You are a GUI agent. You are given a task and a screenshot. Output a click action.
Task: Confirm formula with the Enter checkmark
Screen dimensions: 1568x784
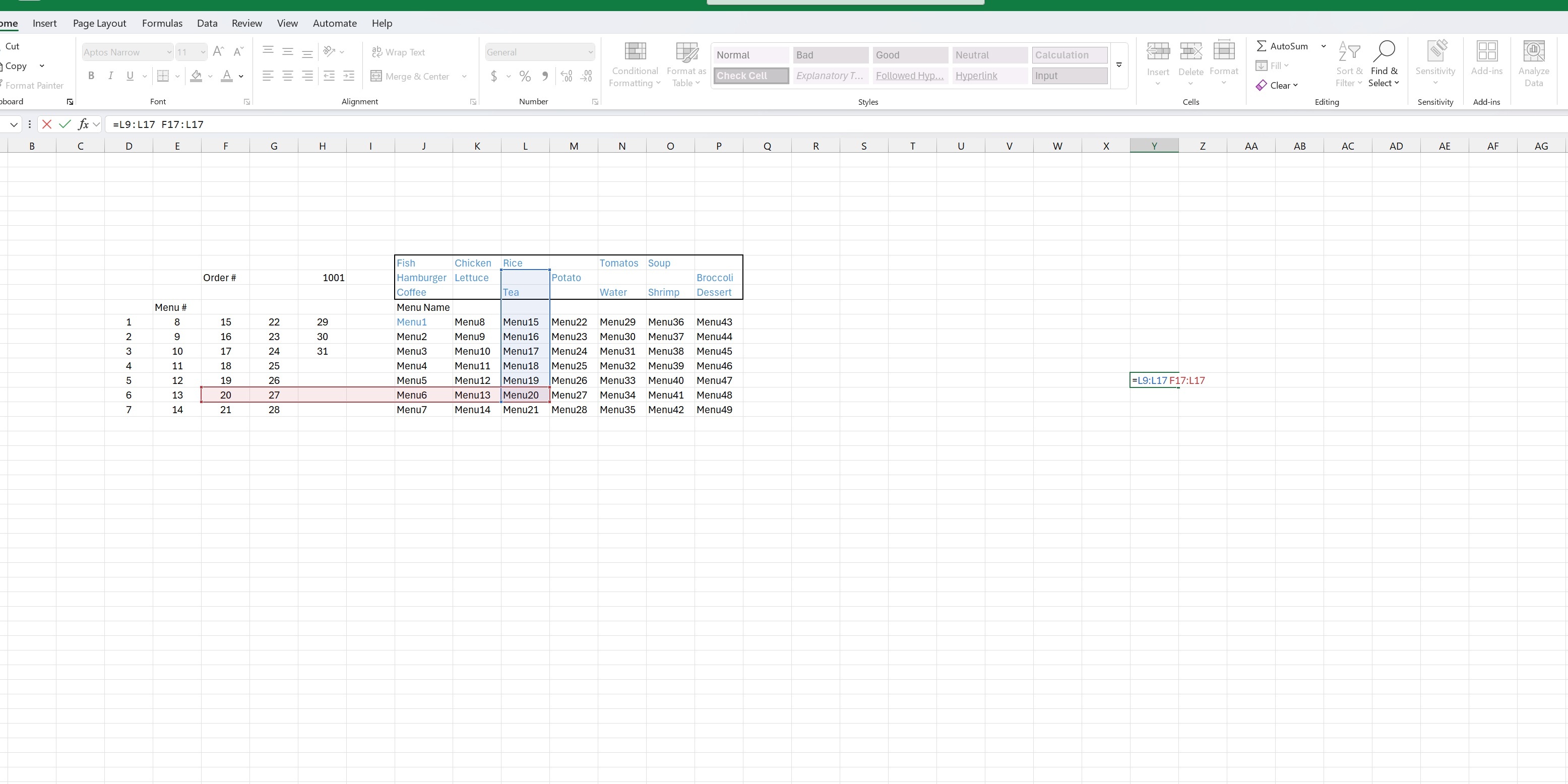coord(65,124)
